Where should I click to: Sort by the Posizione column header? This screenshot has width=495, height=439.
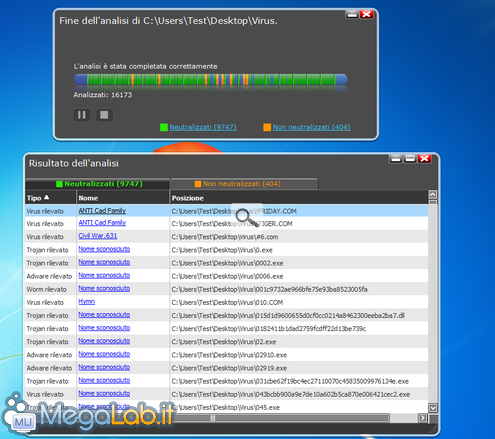point(299,198)
